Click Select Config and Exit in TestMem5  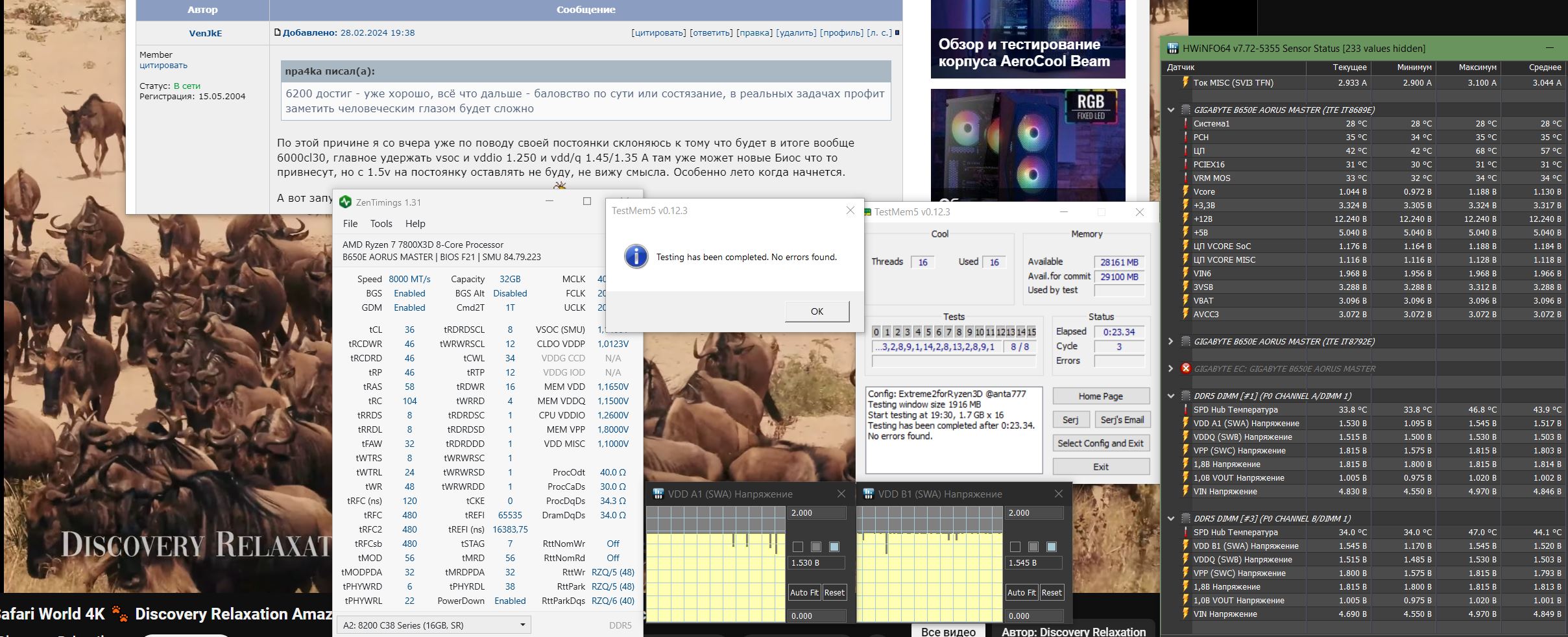click(1101, 443)
